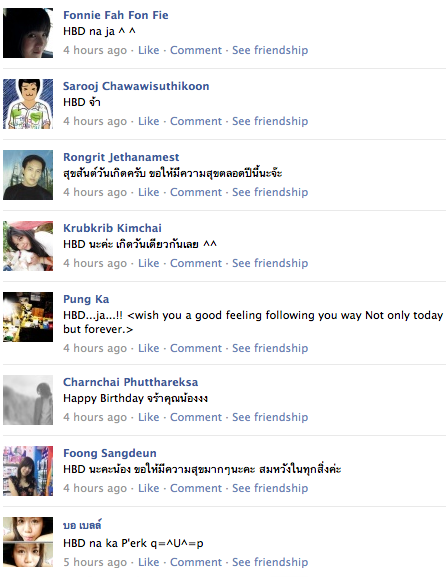The width and height of the screenshot is (446, 577).
Task: See friendship with Rongrit Jethanamest
Action: click(x=270, y=192)
